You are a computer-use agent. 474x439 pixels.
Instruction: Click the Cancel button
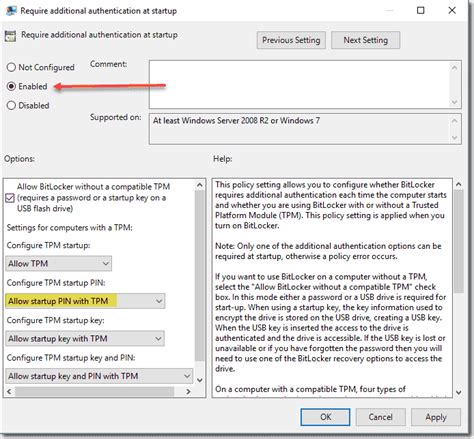tap(380, 417)
